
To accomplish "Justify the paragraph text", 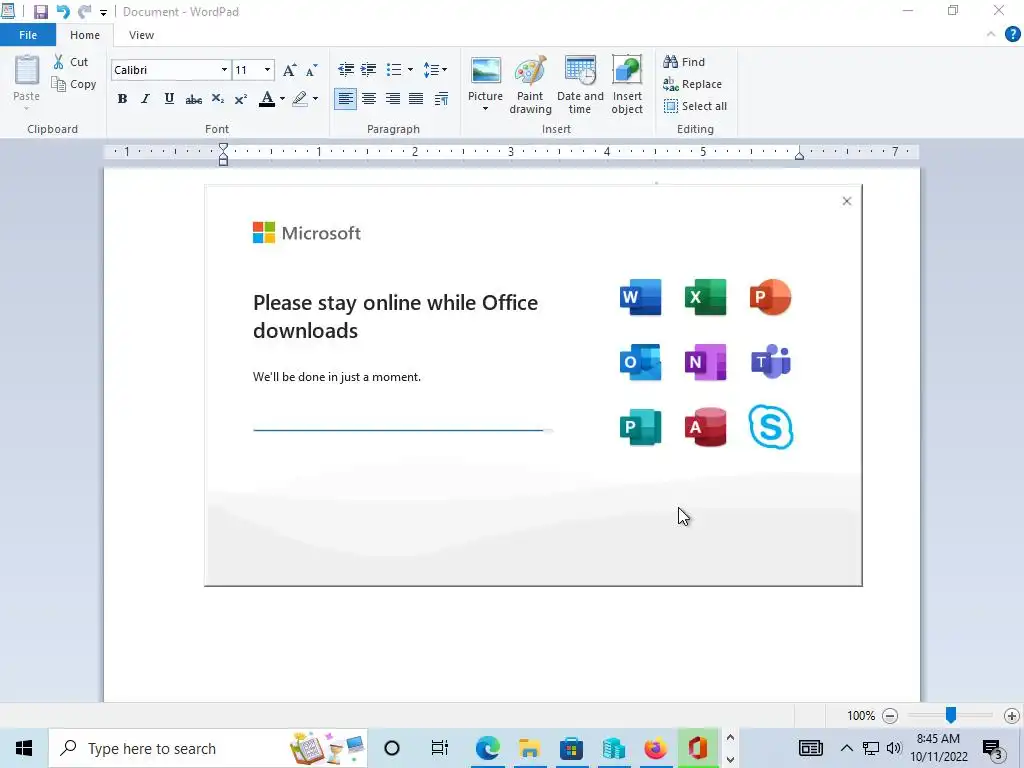I will (416, 99).
